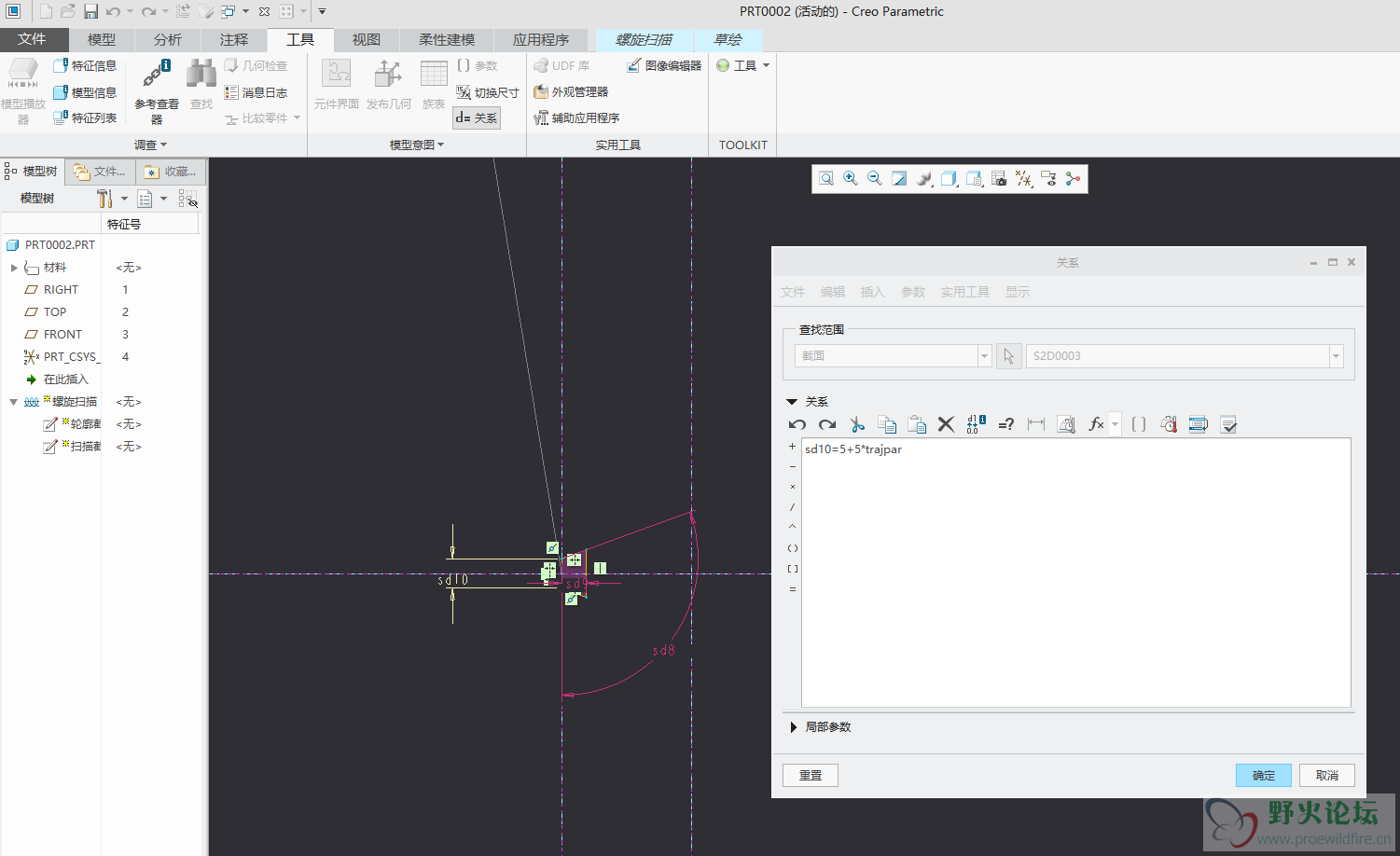Switch to the 分析 ribbon tab
Image resolution: width=1400 pixels, height=856 pixels.
coord(168,40)
